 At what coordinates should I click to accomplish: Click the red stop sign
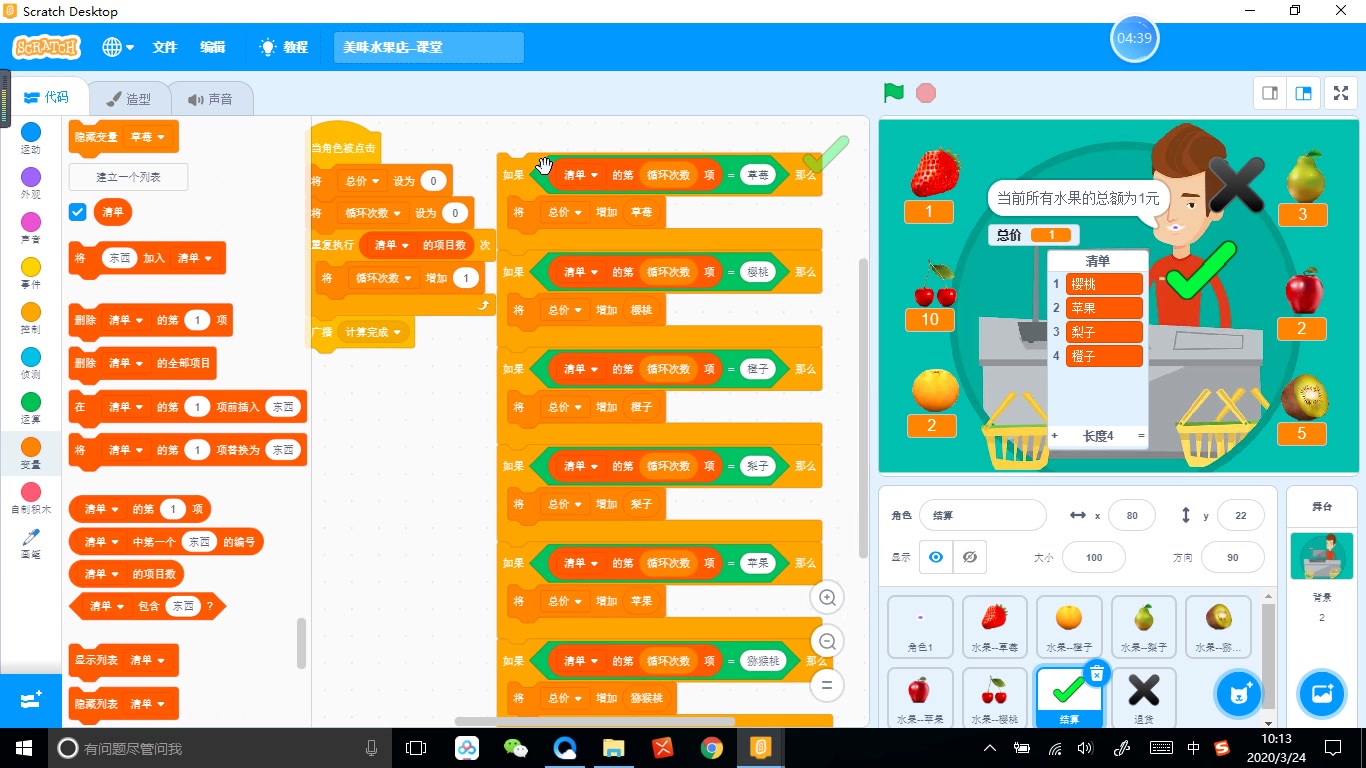click(926, 92)
